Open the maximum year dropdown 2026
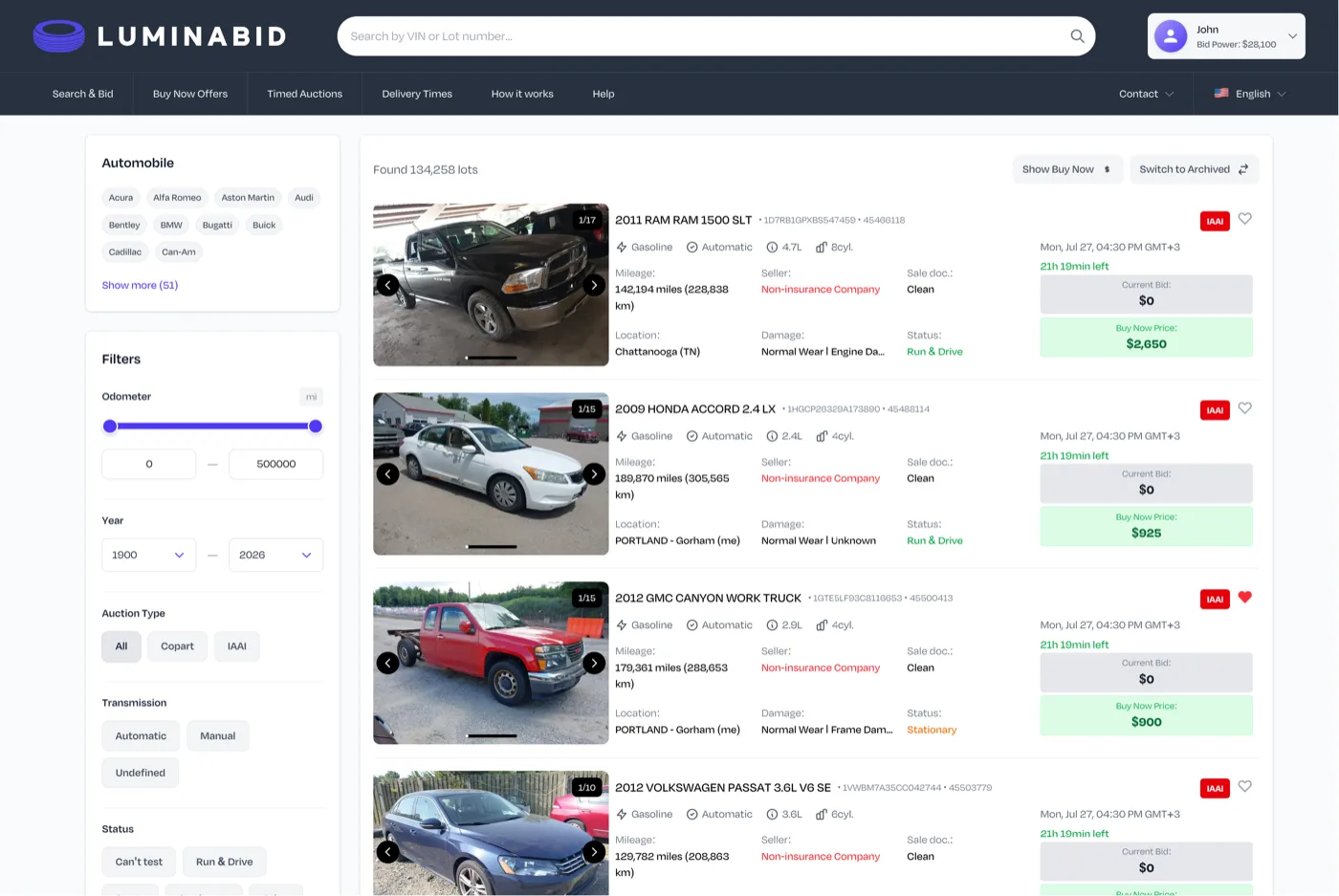The width and height of the screenshot is (1339, 896). pyautogui.click(x=275, y=555)
